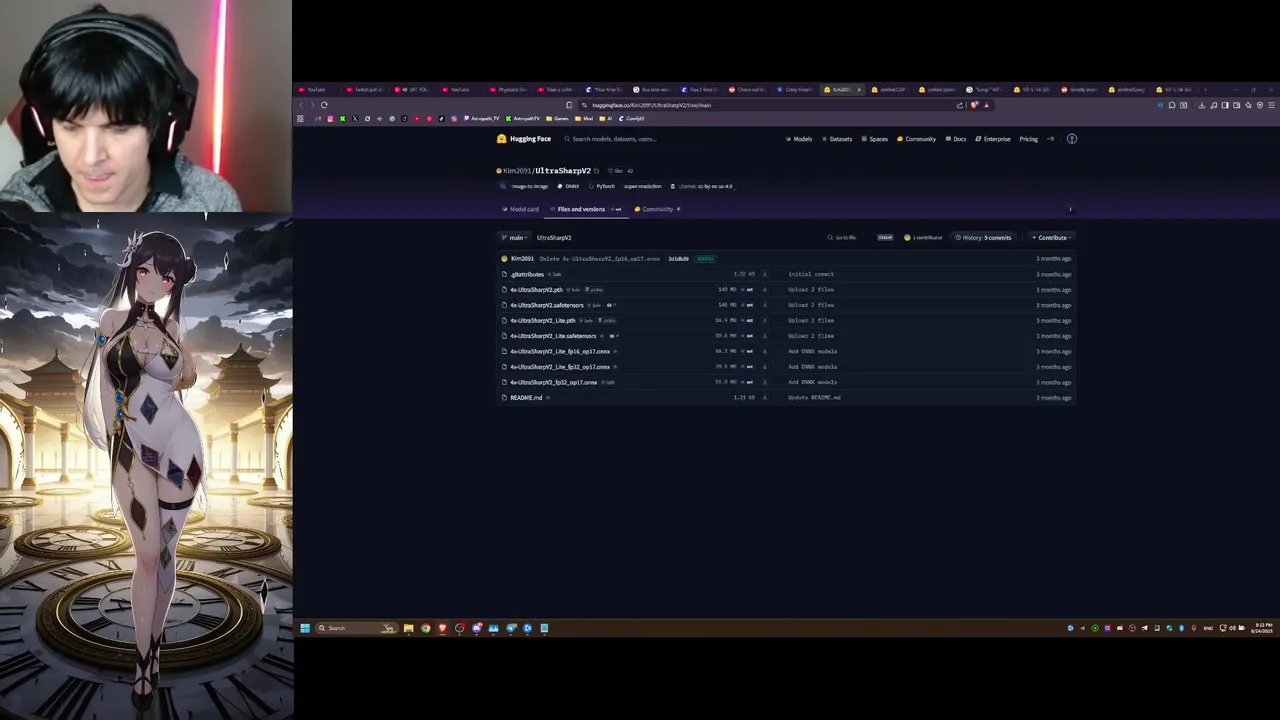The image size is (1280, 720).
Task: Open 4x-UltraSharpV2.safetensors file
Action: pos(546,305)
